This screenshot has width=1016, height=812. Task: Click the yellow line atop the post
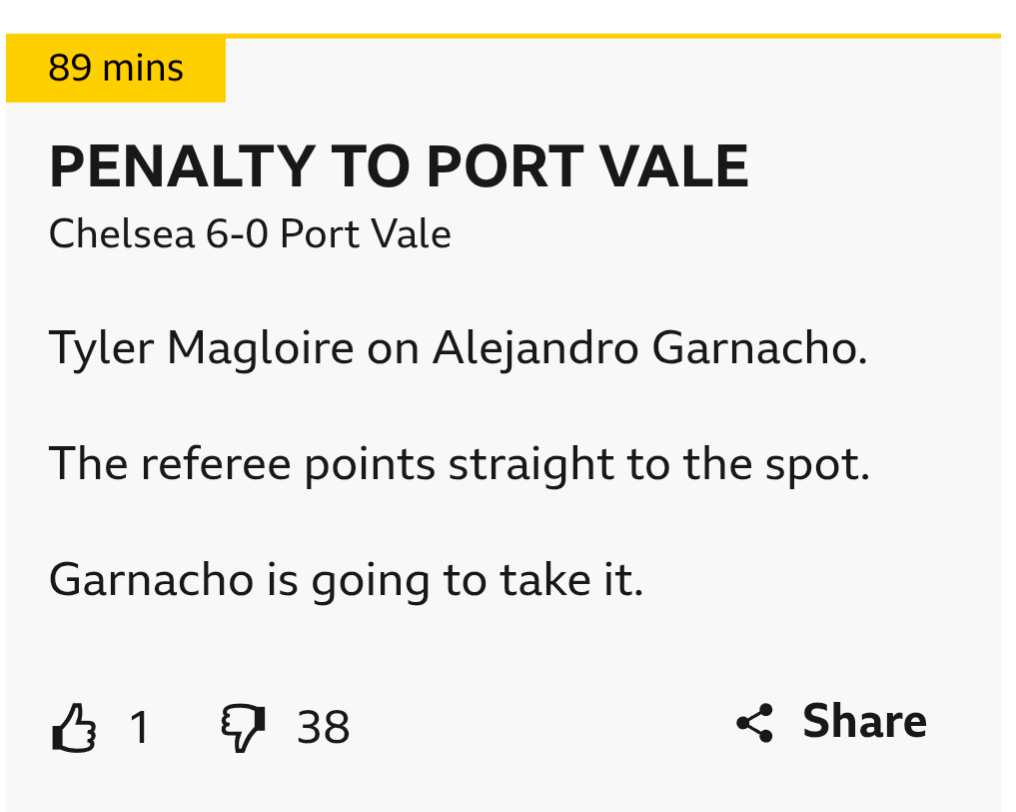pos(600,36)
